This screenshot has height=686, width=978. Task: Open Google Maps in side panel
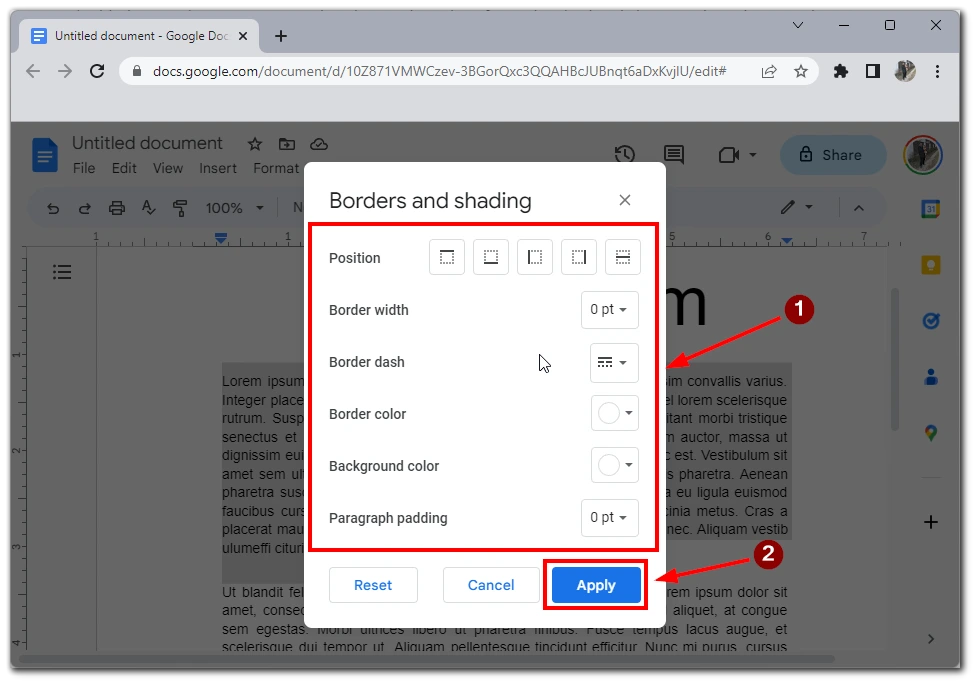coord(931,433)
